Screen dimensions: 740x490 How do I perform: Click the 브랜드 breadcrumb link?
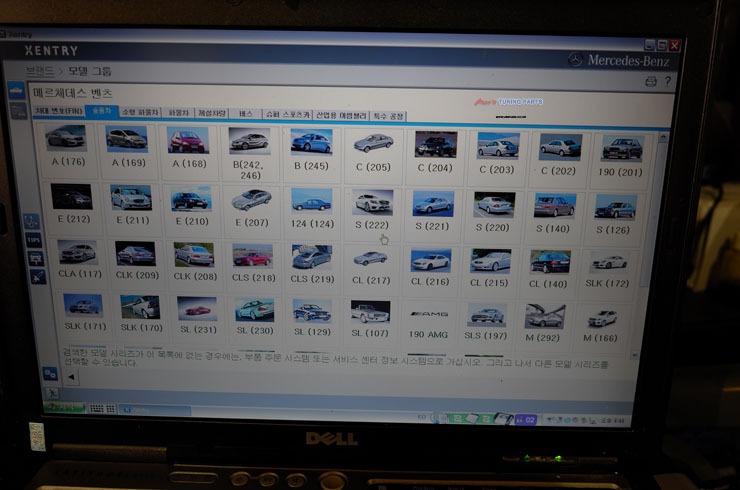pyautogui.click(x=39, y=71)
